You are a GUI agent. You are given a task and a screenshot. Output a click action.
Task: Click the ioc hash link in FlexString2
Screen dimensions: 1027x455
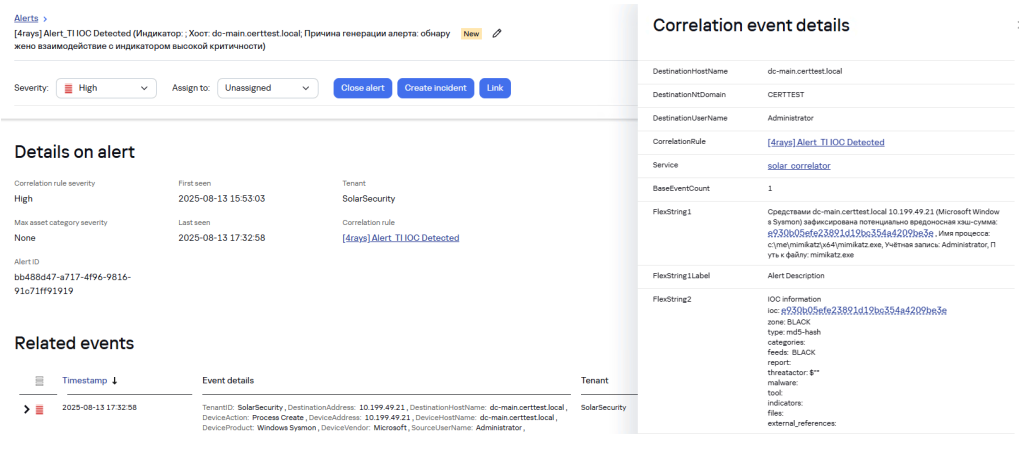[863, 310]
